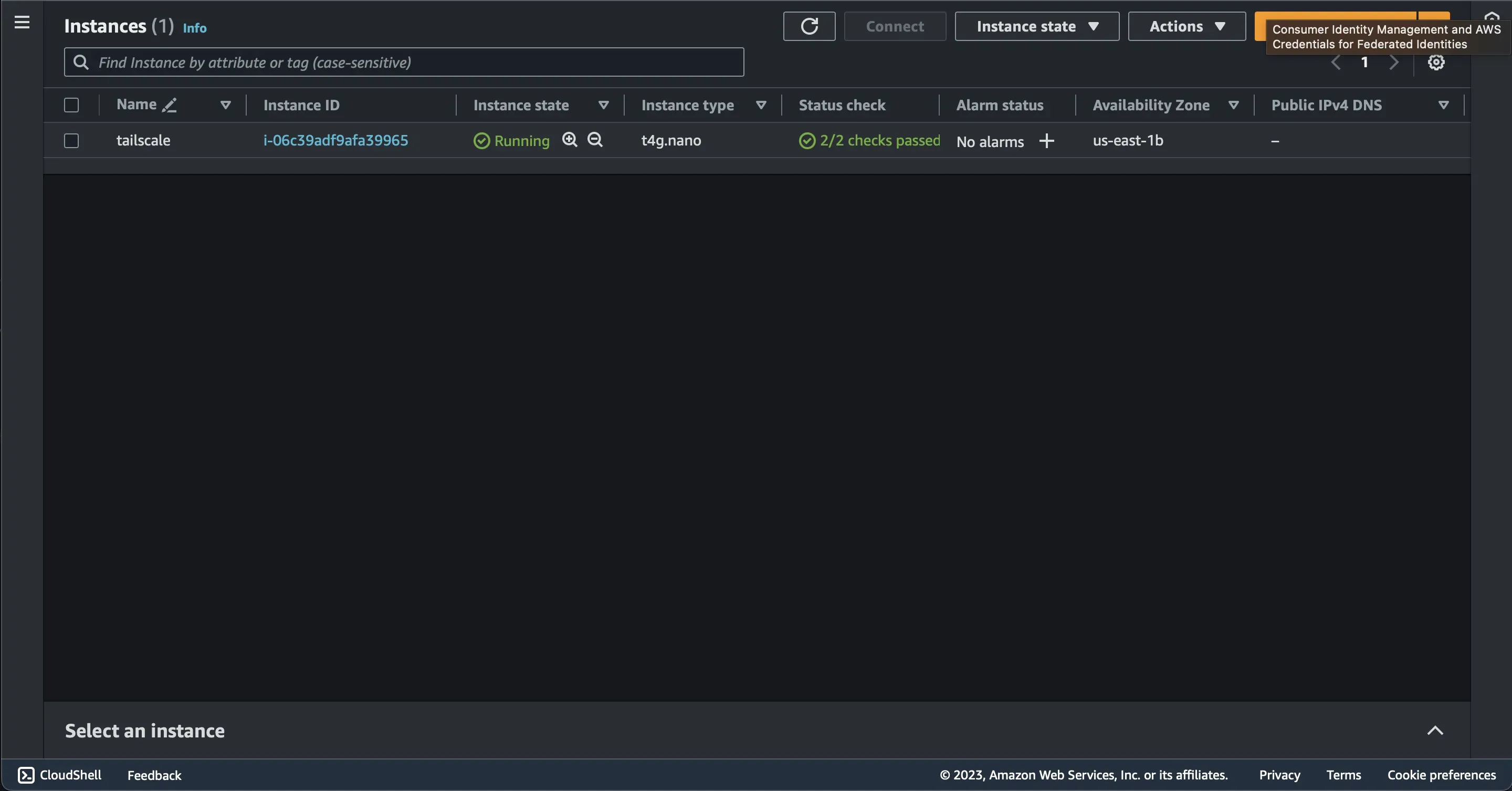Click the zoom-in magnifier beside Running
The image size is (1512, 791).
point(569,140)
